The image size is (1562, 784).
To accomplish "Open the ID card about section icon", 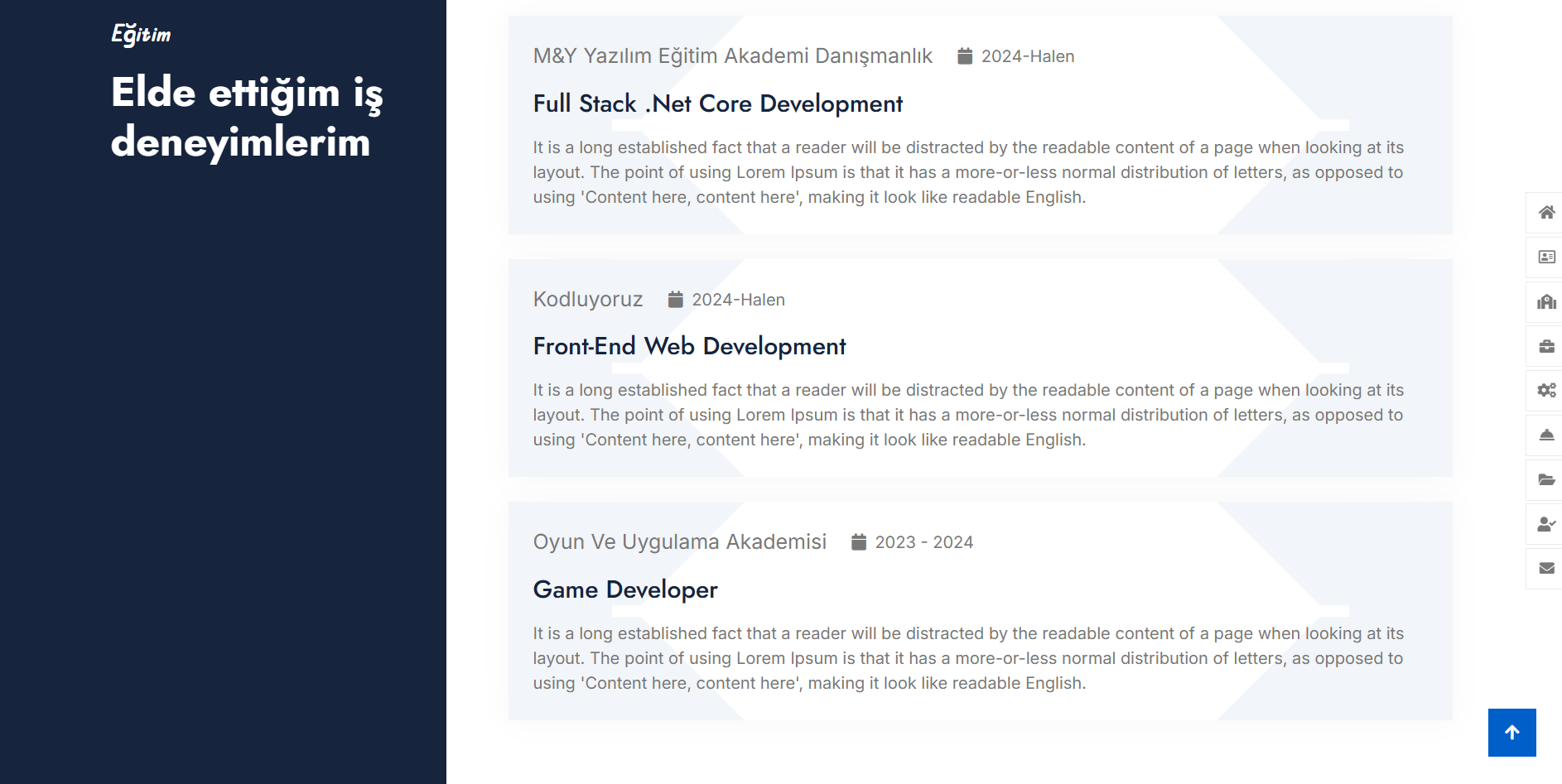I will (x=1546, y=257).
